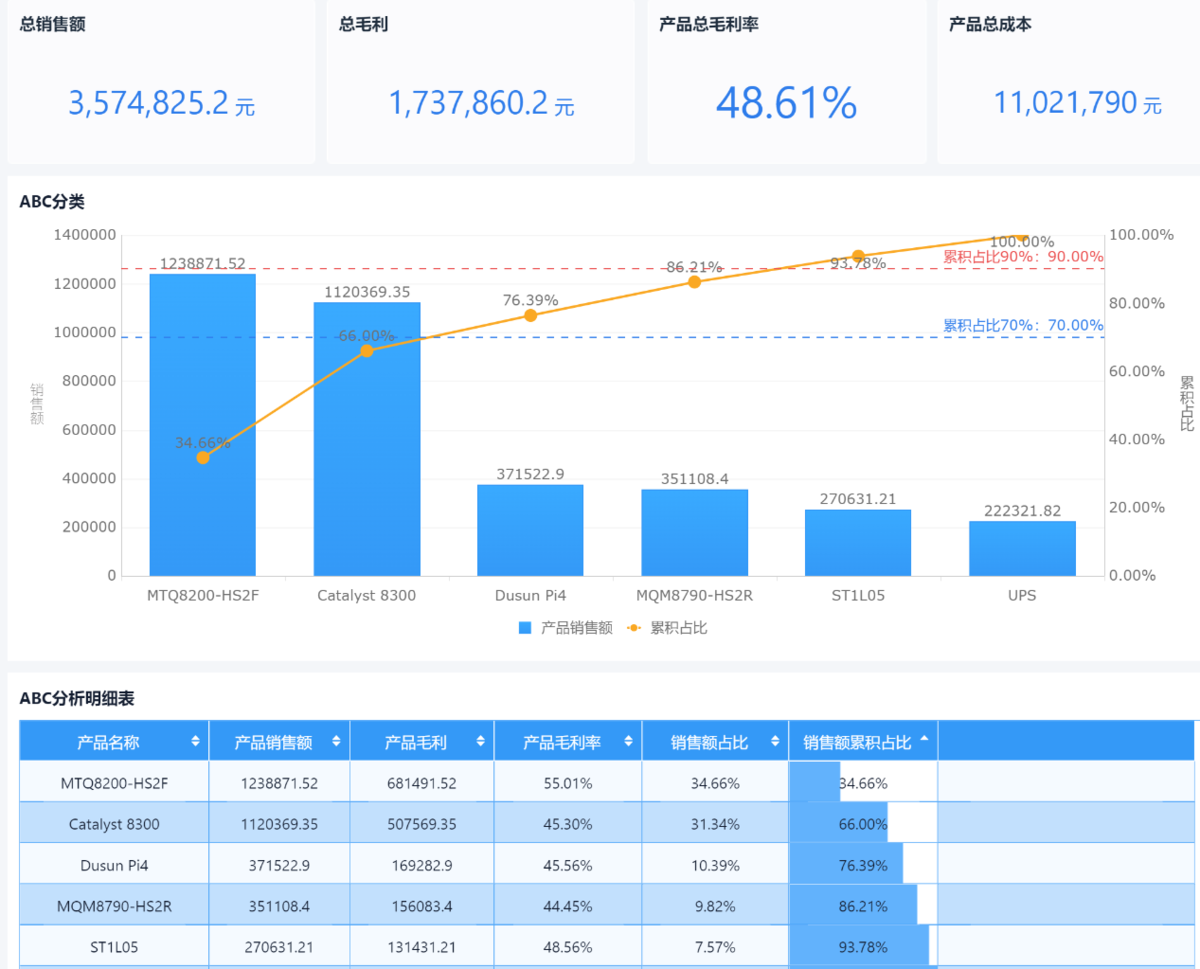The image size is (1200, 969).
Task: Sort by 产品毛利率 using its sort icon
Action: tap(628, 742)
